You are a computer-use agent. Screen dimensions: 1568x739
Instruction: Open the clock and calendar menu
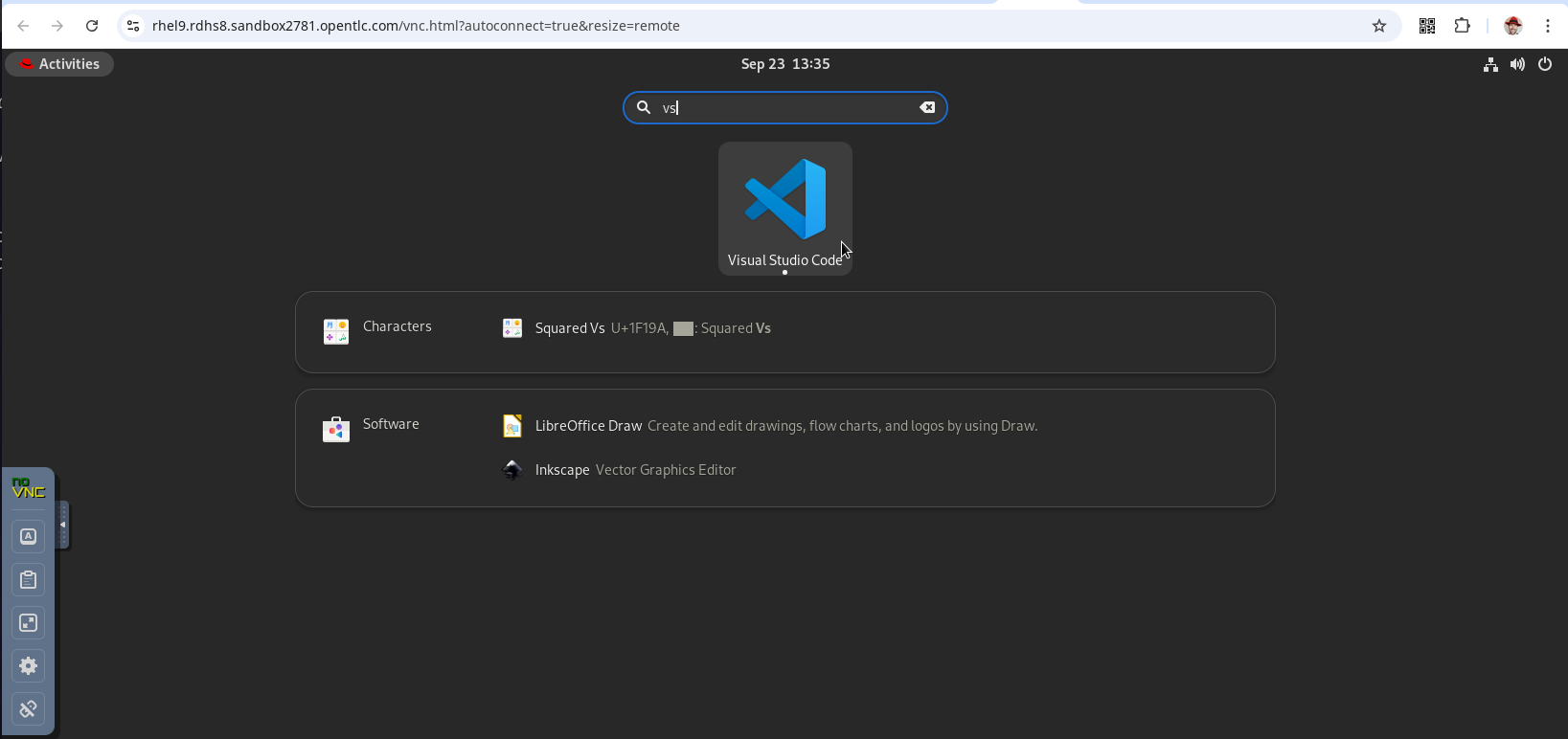(785, 64)
